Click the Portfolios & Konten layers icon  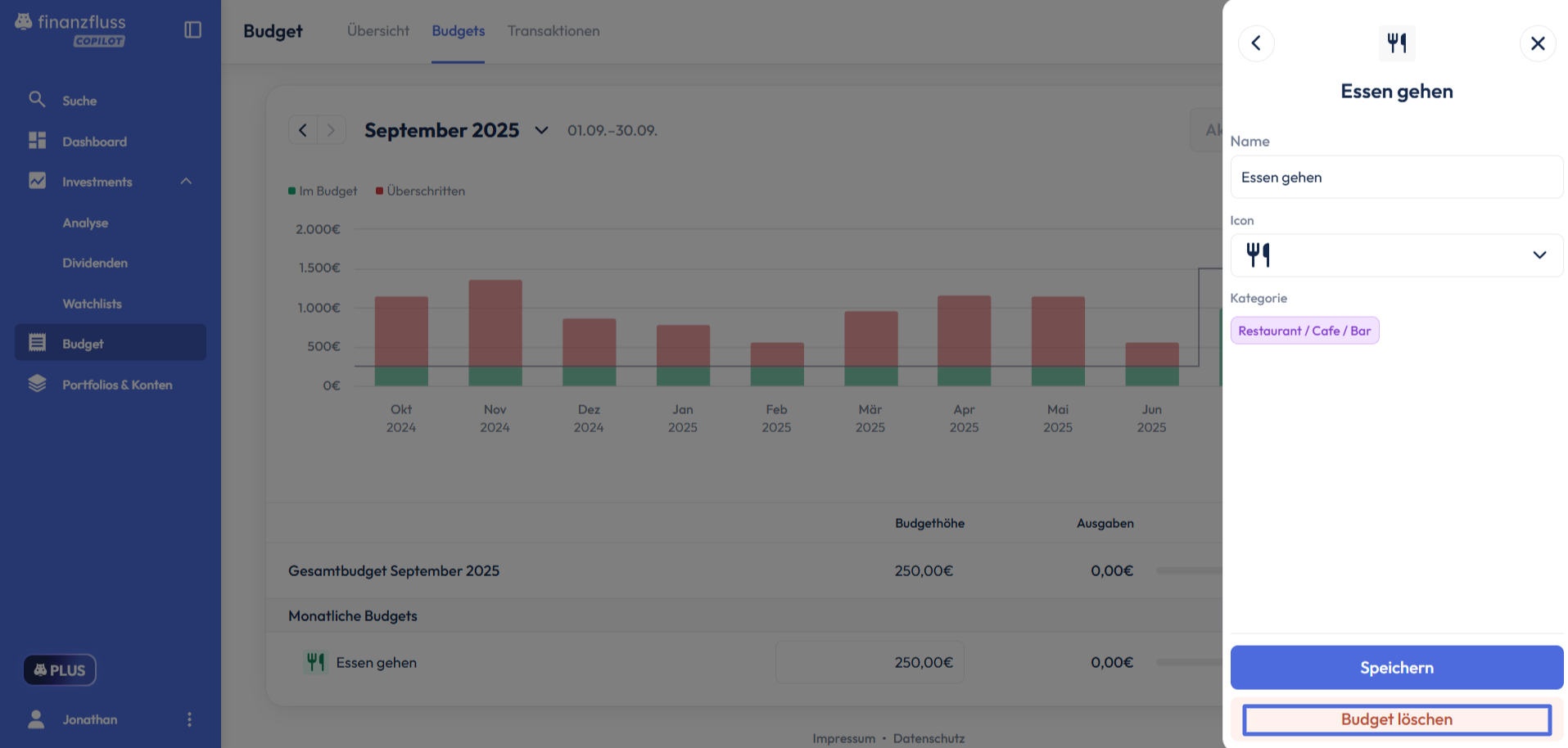[37, 384]
